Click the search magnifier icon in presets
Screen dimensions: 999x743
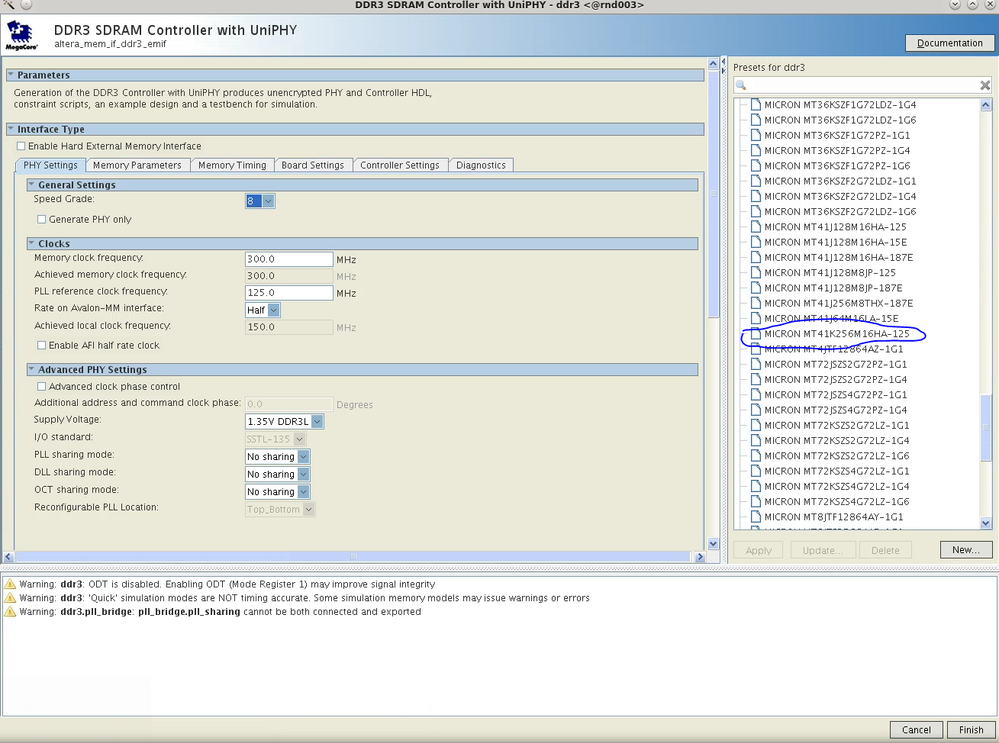click(742, 85)
